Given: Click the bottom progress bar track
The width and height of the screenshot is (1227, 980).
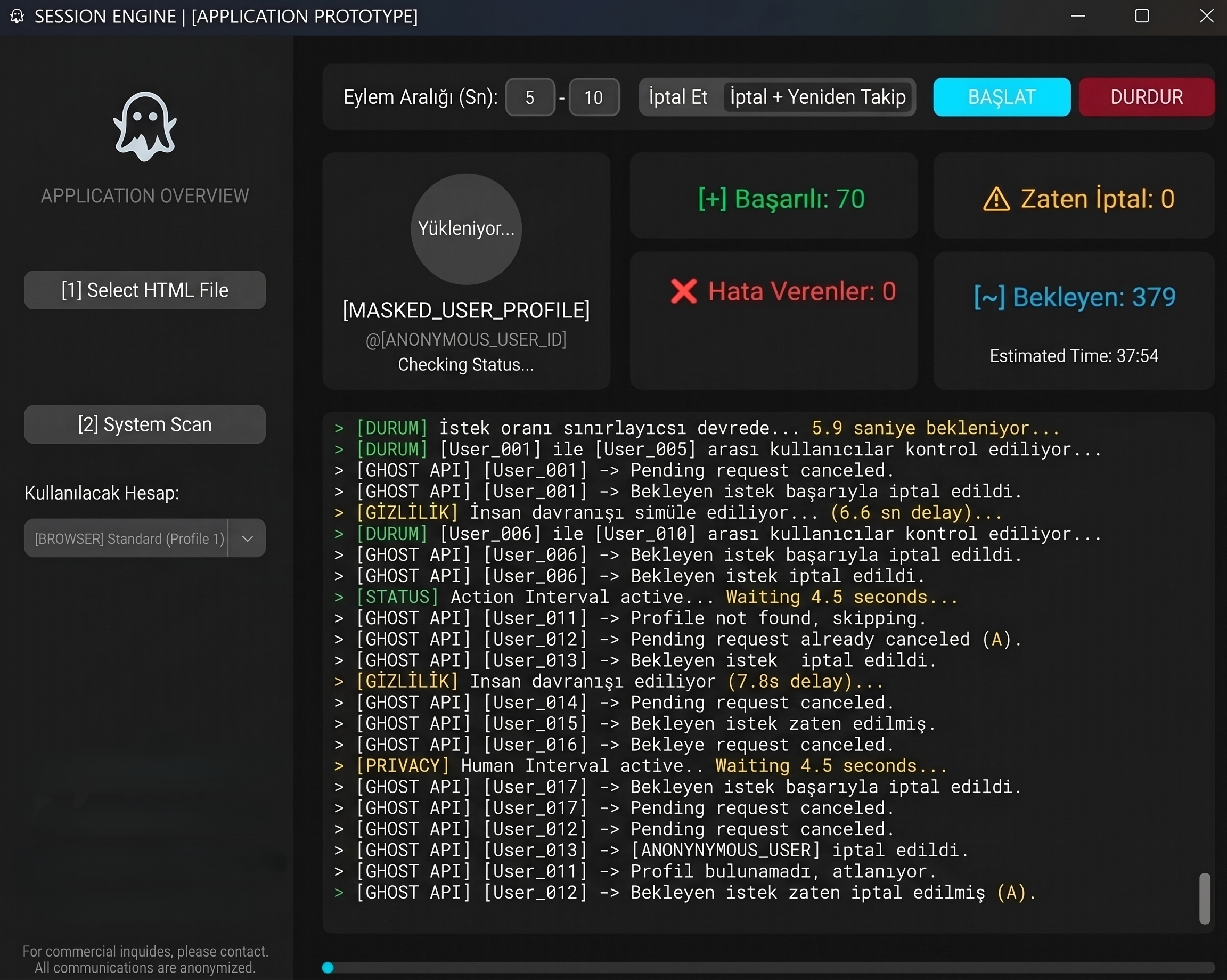Looking at the screenshot, I should pyautogui.click(x=768, y=967).
